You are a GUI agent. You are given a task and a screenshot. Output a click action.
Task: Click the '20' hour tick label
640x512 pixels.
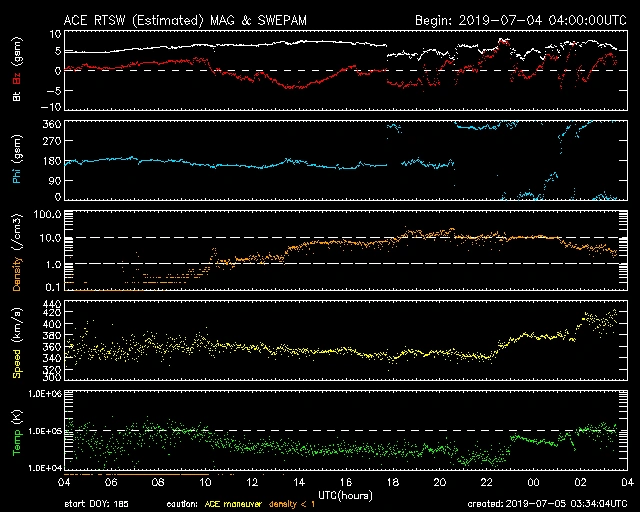[x=440, y=483]
